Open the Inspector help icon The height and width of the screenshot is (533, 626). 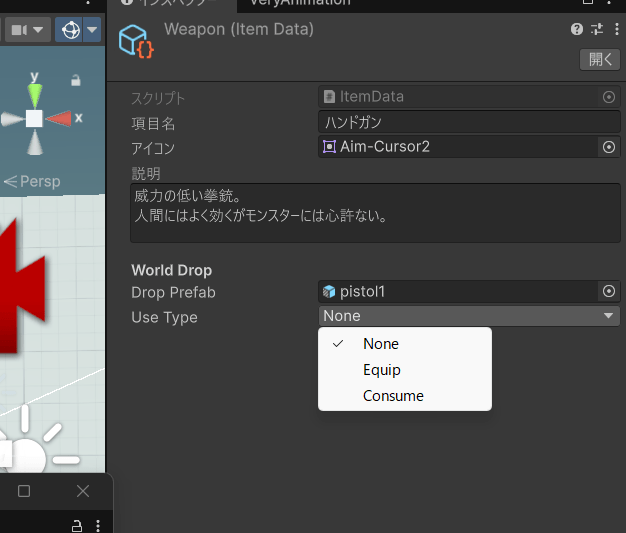click(577, 29)
